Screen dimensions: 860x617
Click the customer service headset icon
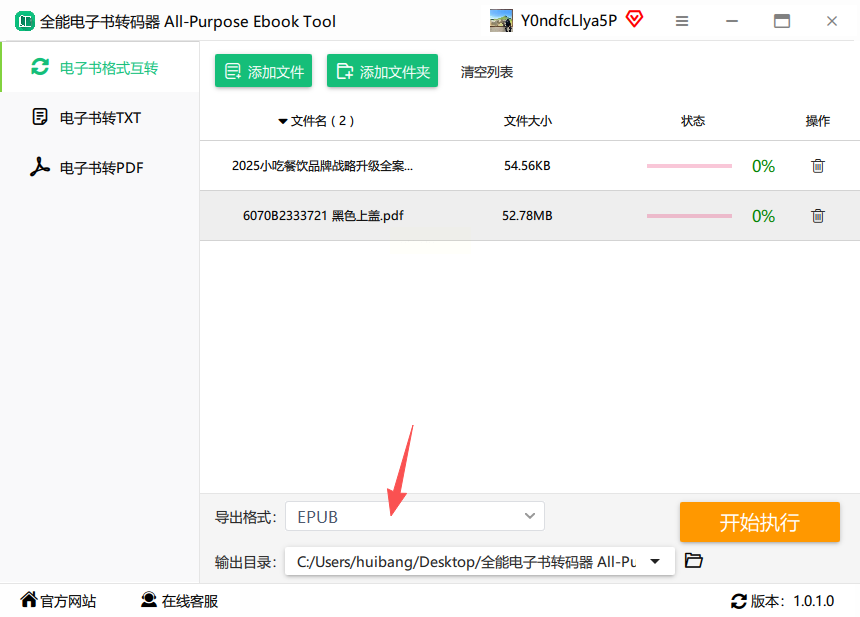[x=149, y=599]
